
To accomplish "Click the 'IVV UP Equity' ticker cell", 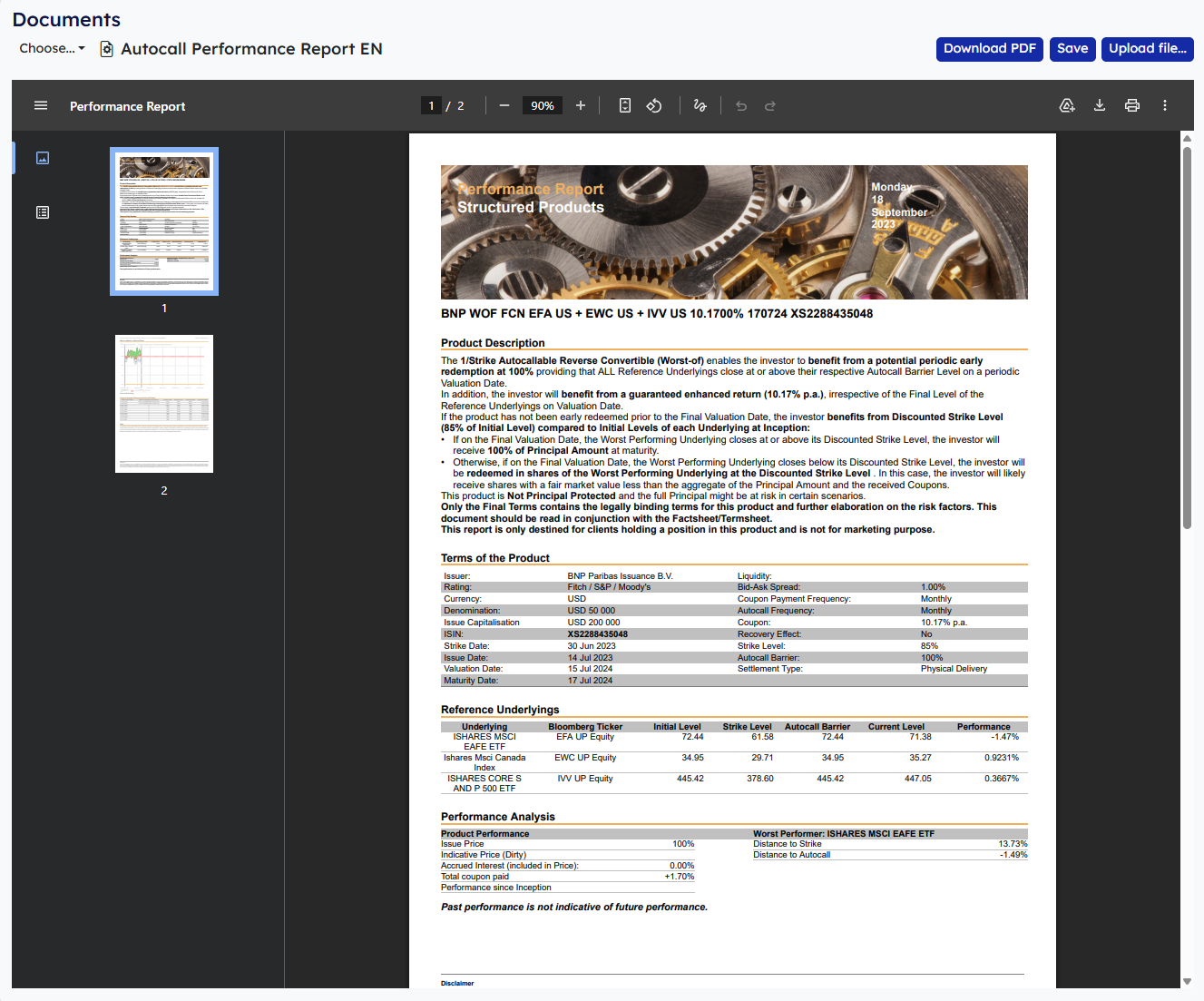I will [x=585, y=779].
